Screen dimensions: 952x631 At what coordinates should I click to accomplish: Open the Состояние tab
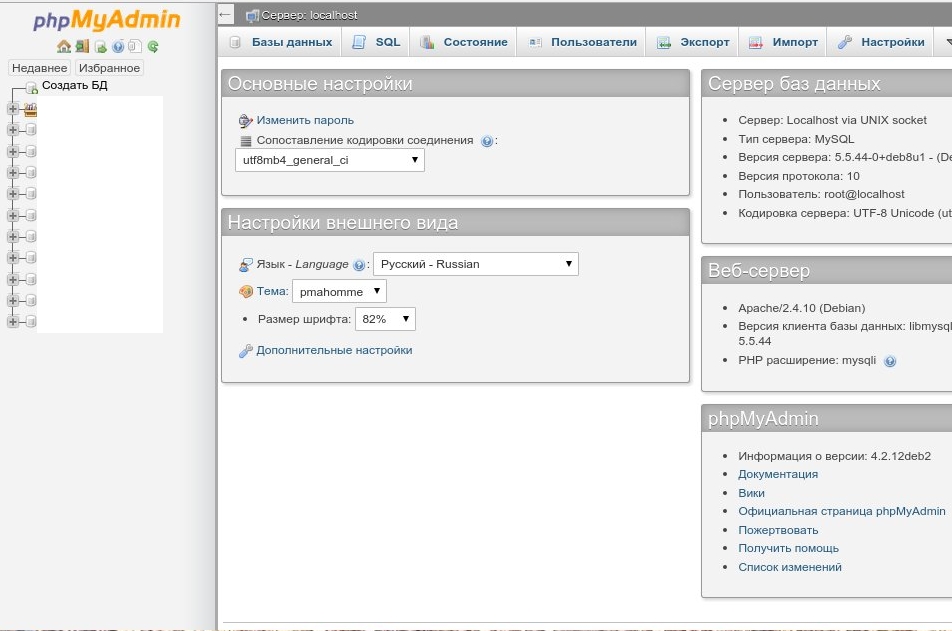(463, 42)
